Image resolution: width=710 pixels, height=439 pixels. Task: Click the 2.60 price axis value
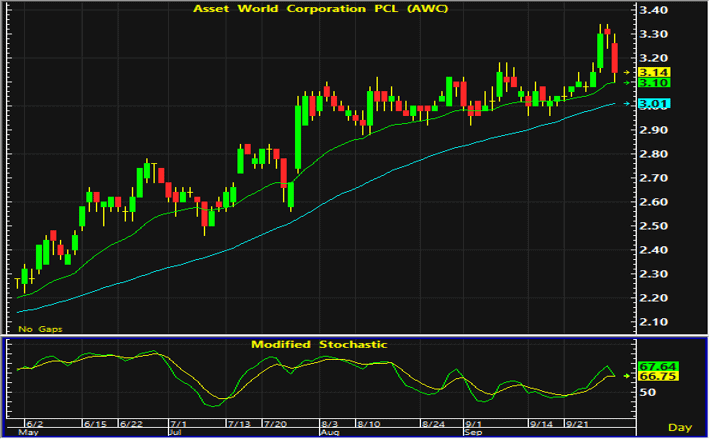[653, 202]
